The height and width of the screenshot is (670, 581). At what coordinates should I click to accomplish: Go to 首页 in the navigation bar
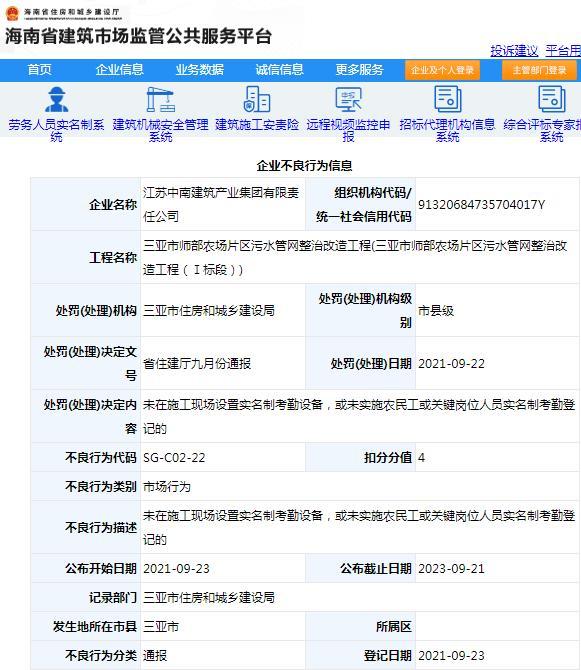click(39, 70)
